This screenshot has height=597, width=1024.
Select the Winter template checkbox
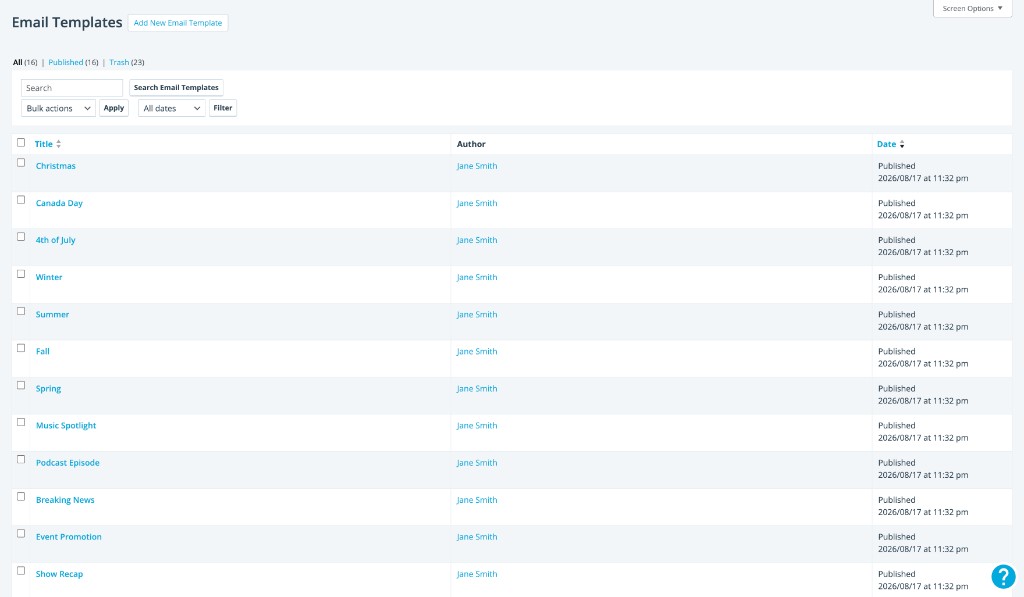point(21,274)
